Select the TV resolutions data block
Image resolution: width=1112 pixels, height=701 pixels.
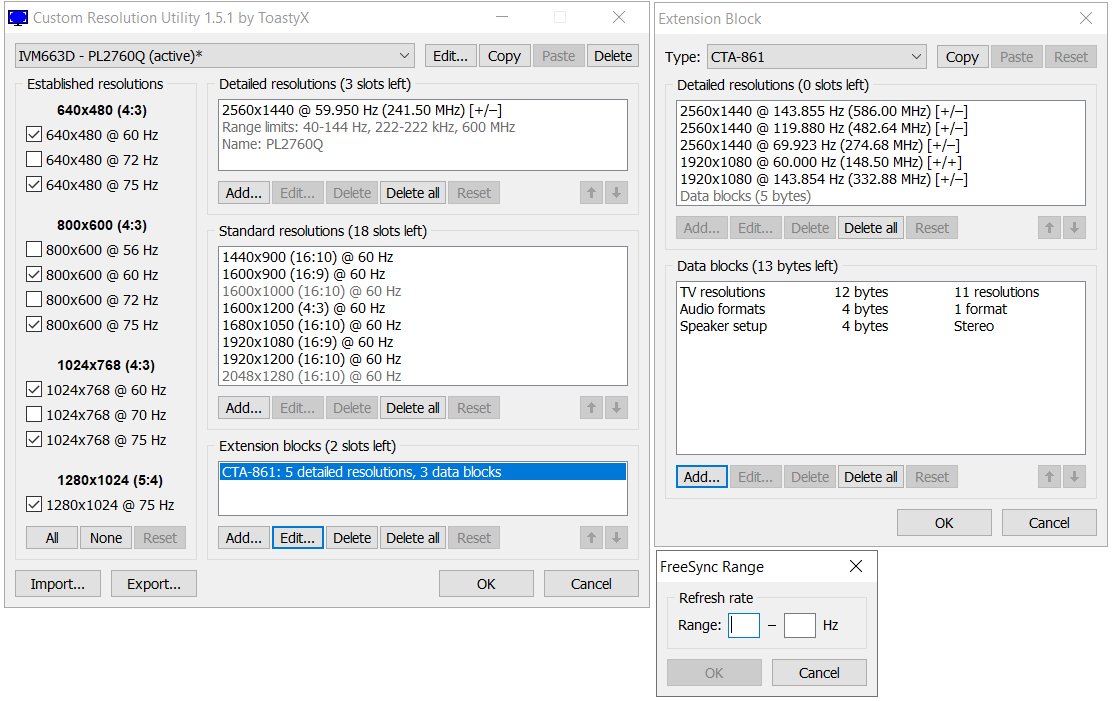click(723, 292)
